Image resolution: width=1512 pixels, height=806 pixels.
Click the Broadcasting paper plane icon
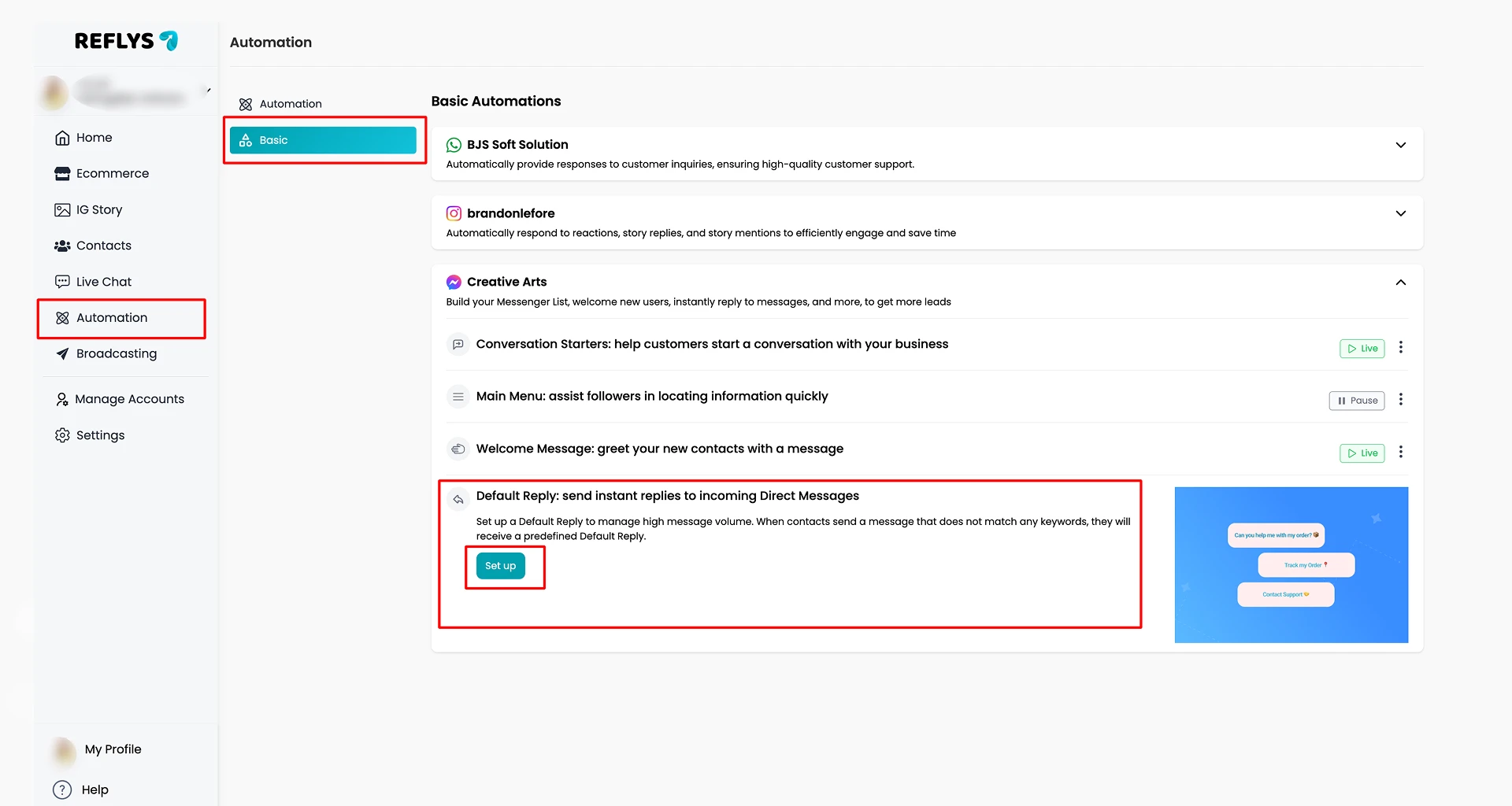click(62, 353)
